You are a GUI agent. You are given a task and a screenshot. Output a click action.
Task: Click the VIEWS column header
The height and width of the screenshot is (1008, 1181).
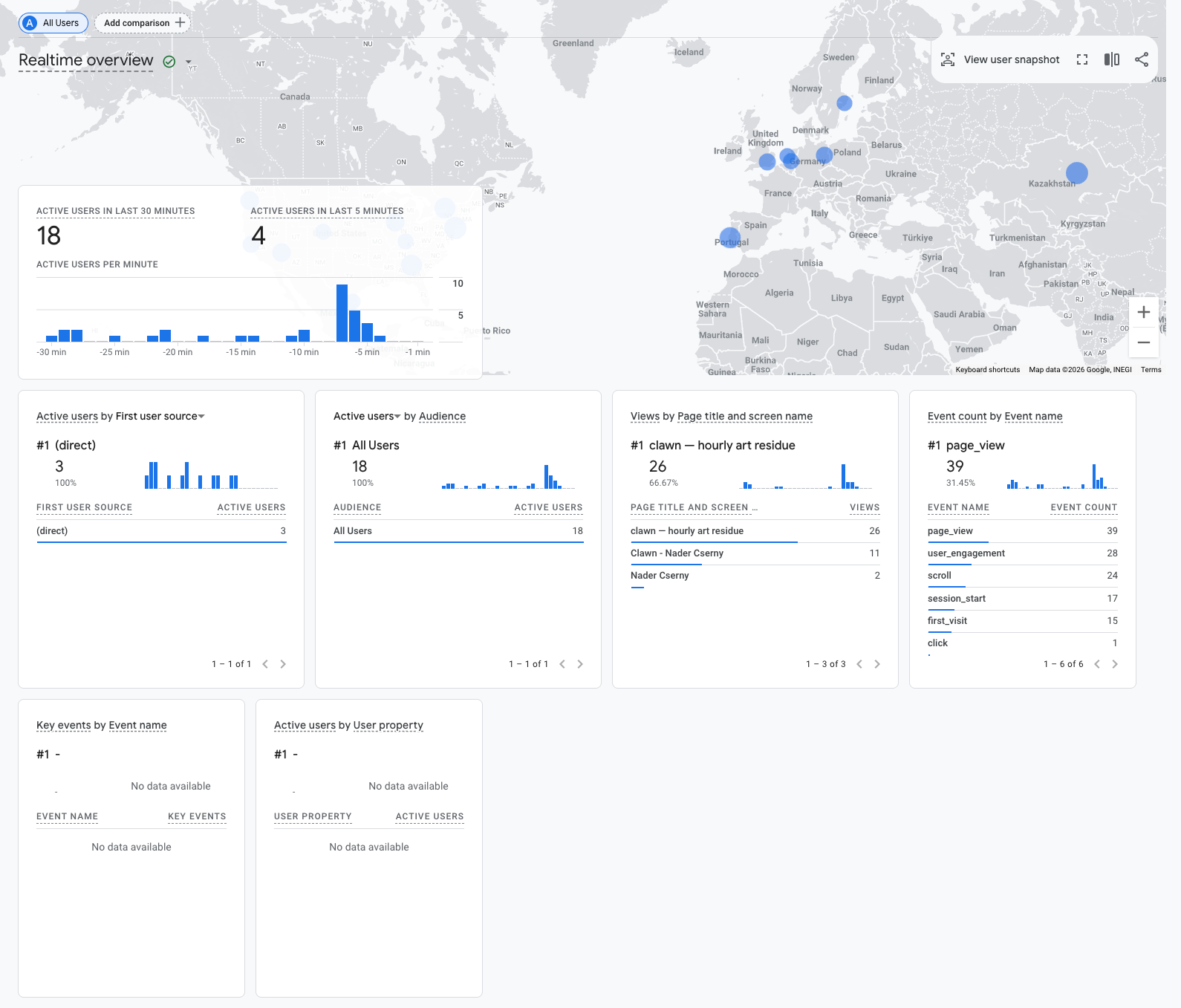(865, 507)
